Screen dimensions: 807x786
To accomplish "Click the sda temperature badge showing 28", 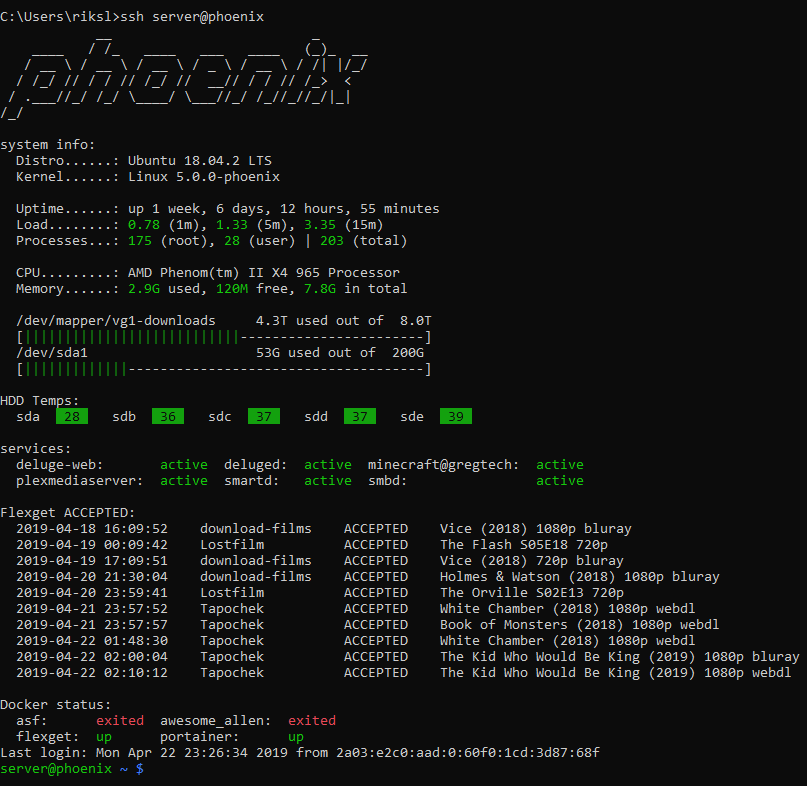I will pyautogui.click(x=71, y=416).
